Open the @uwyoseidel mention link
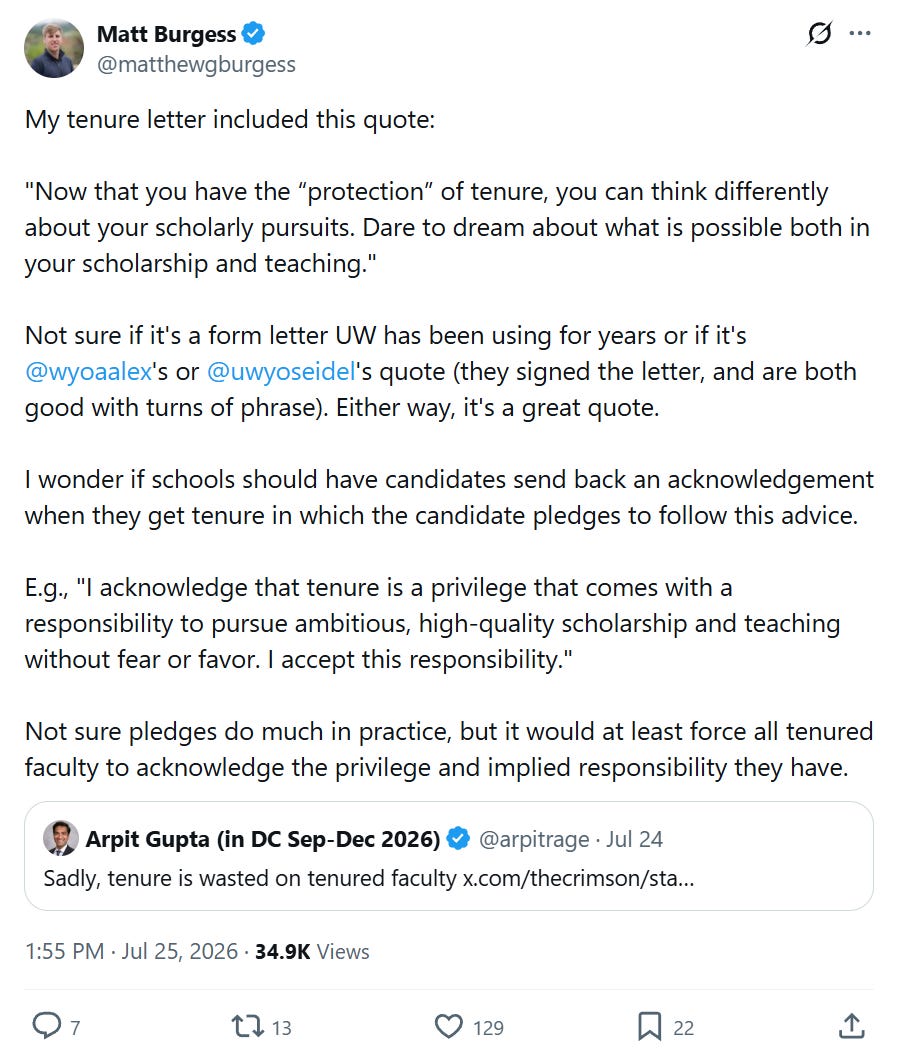The image size is (898, 1055). [x=281, y=371]
